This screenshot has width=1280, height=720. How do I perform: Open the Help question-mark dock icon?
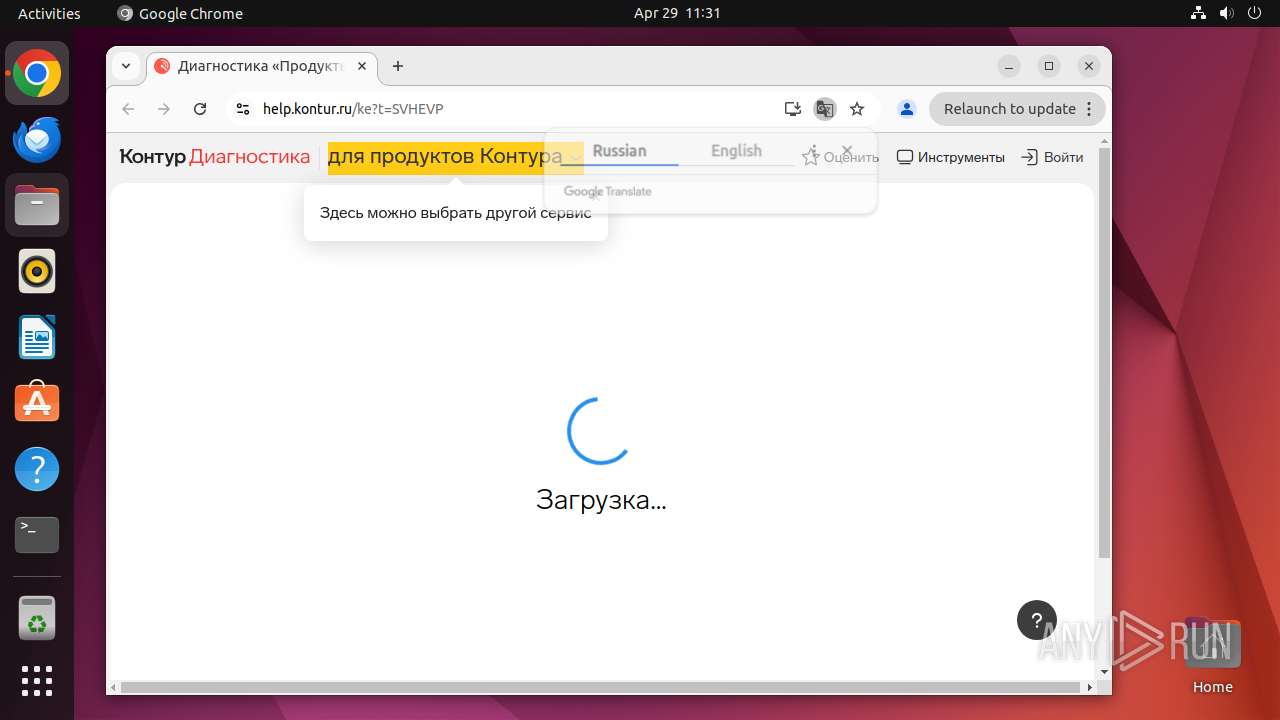pos(37,469)
